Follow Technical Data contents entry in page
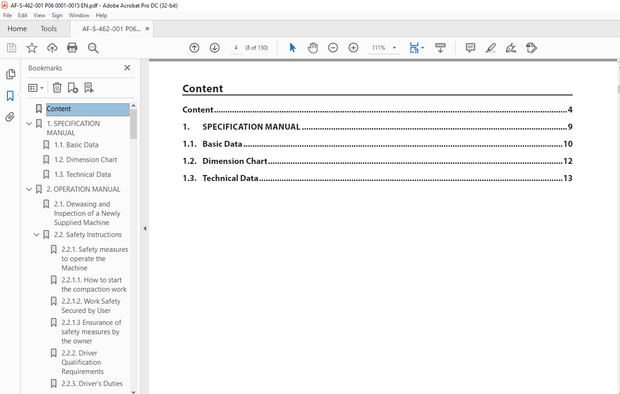 [377, 178]
